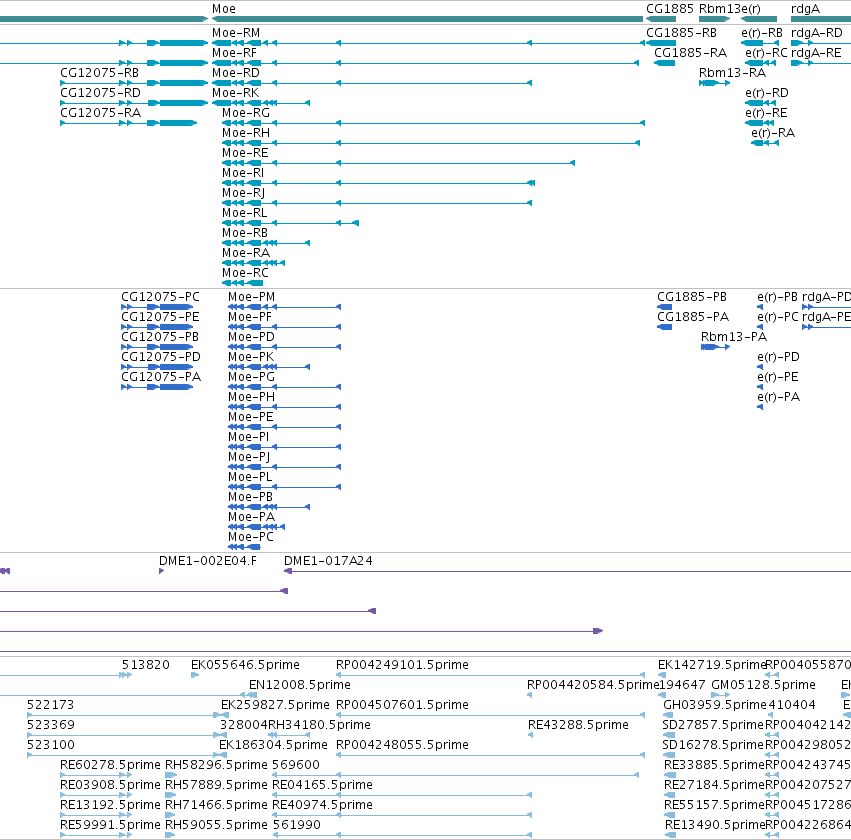Viewport: 851px width, 840px height.
Task: Select protein label CG12075-PB
Action: click(160, 337)
